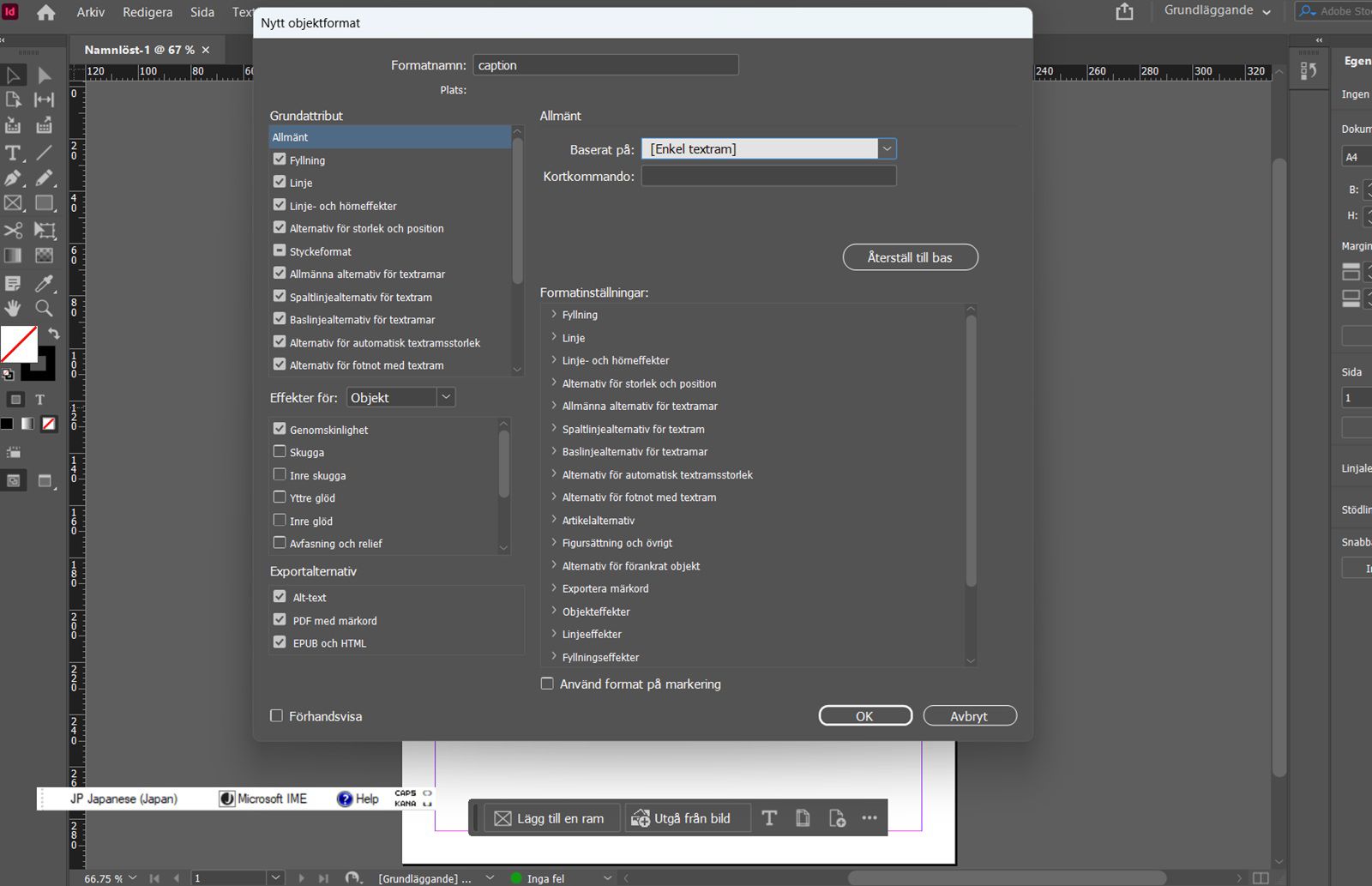Select the Eyedropper tool

[45, 283]
